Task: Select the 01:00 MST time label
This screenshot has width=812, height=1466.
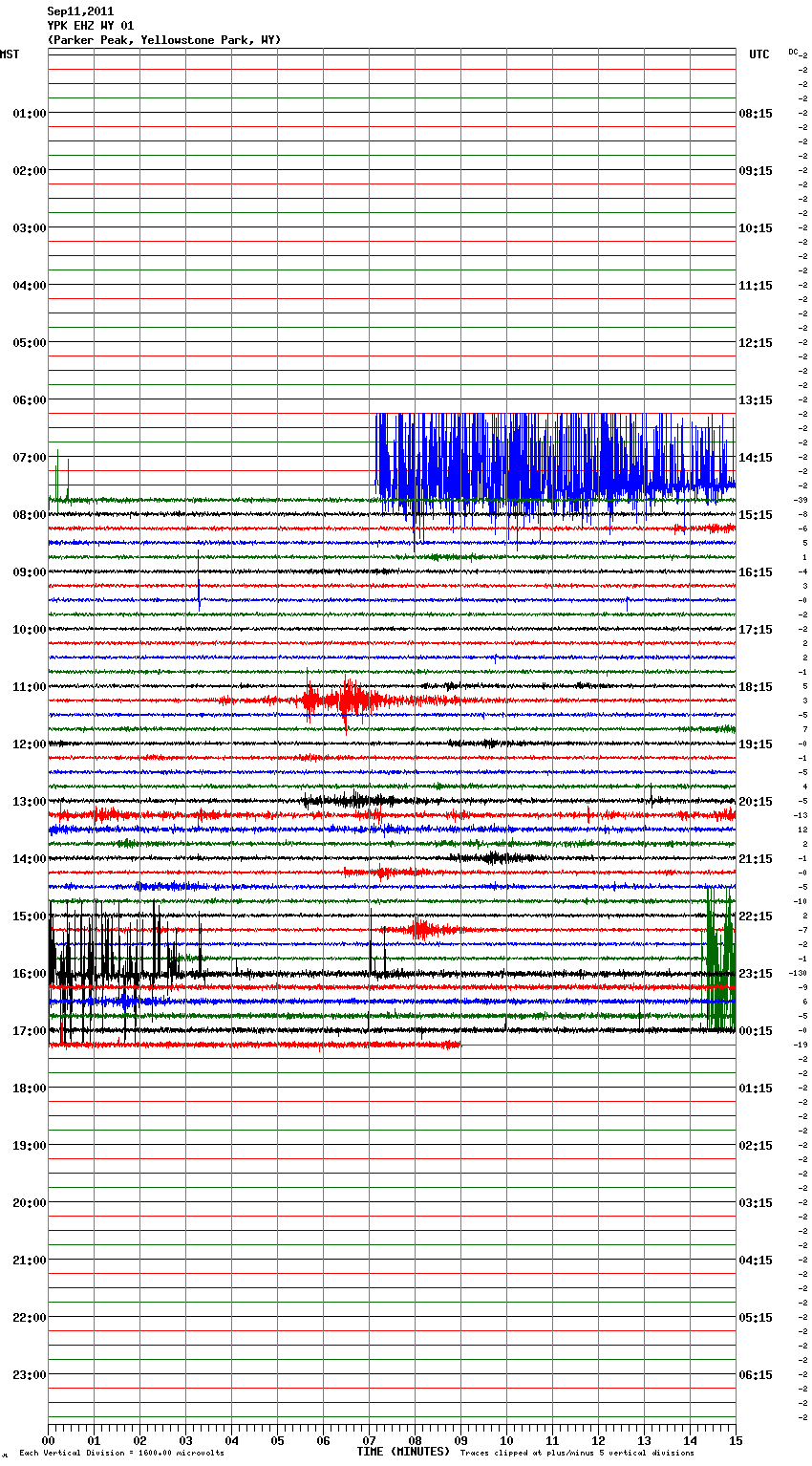Action: point(29,114)
